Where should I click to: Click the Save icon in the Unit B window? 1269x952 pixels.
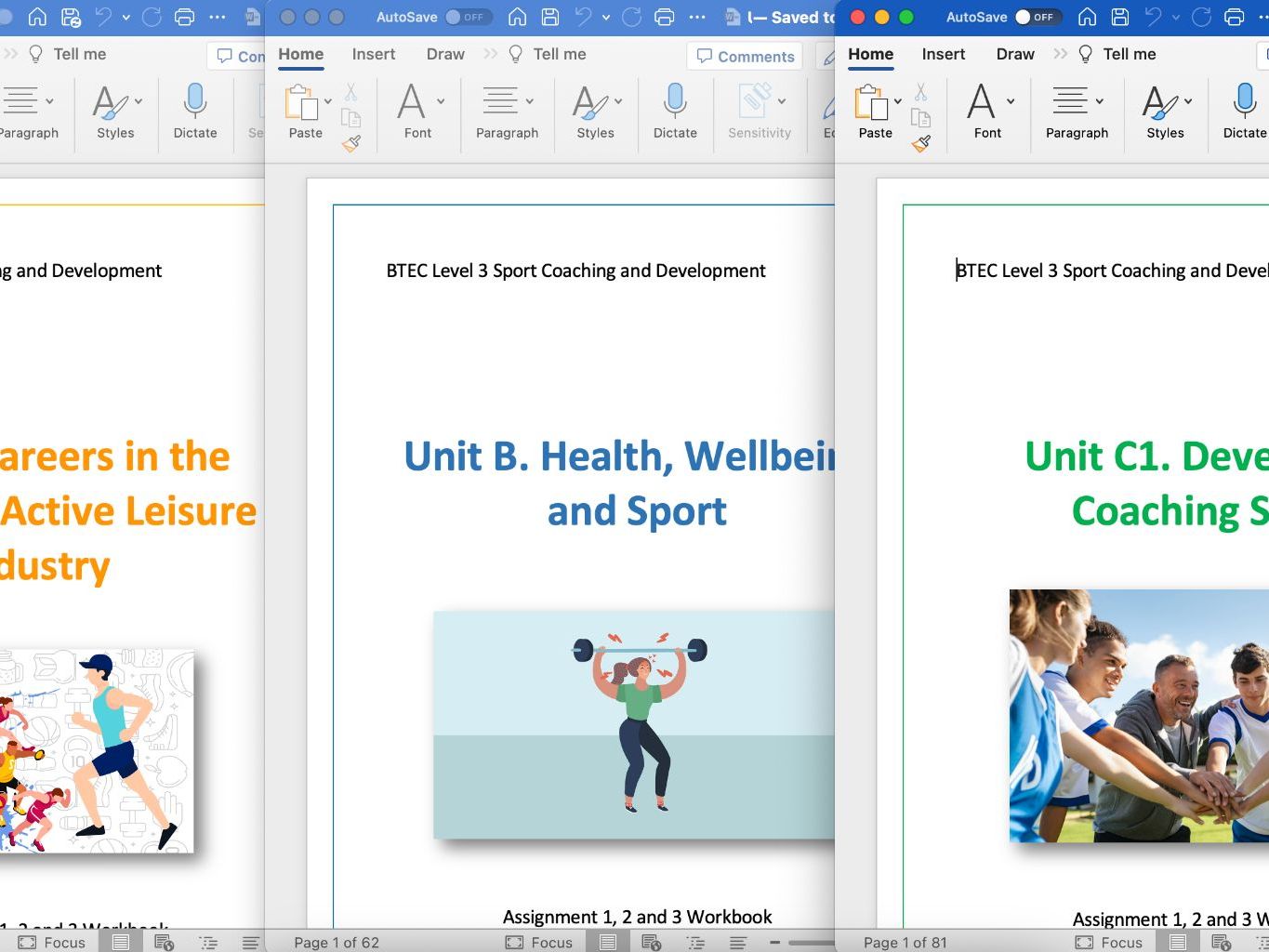pos(550,17)
